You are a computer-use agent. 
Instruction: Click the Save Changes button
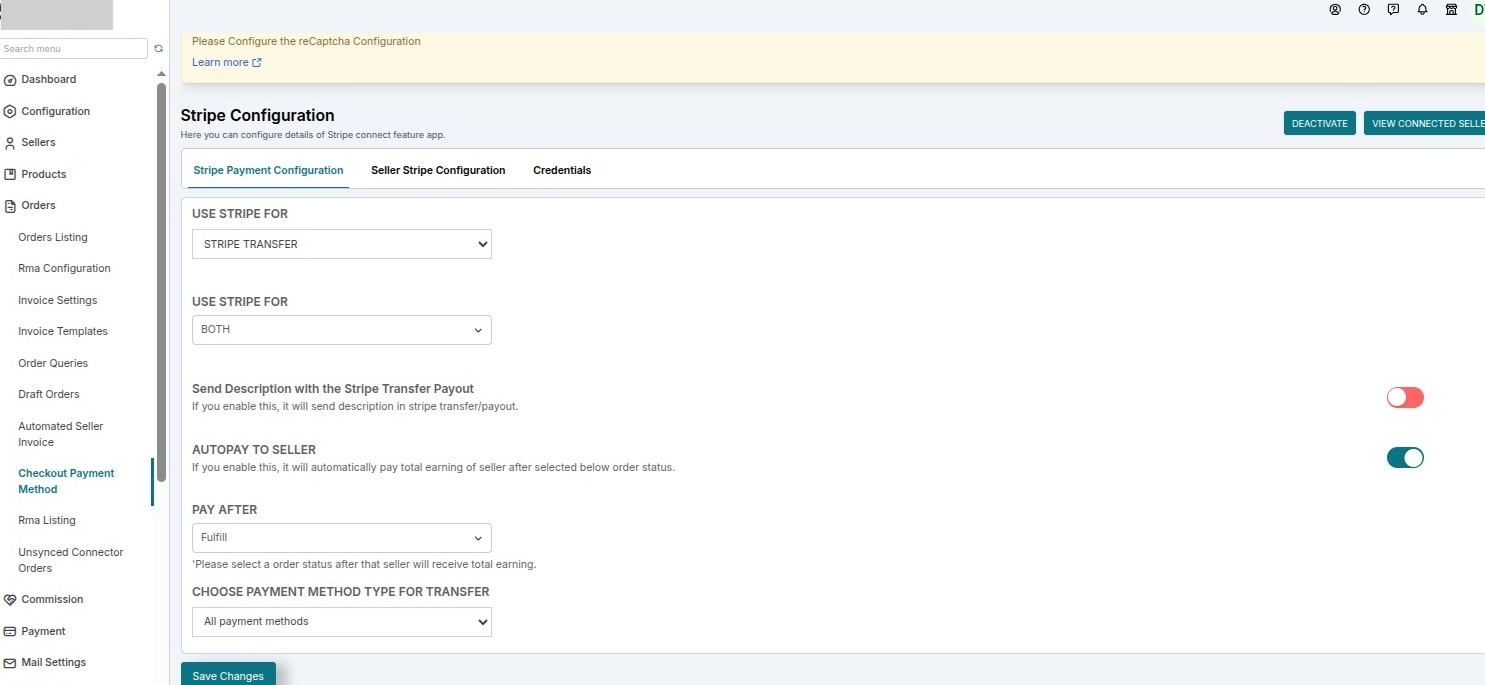coord(228,675)
